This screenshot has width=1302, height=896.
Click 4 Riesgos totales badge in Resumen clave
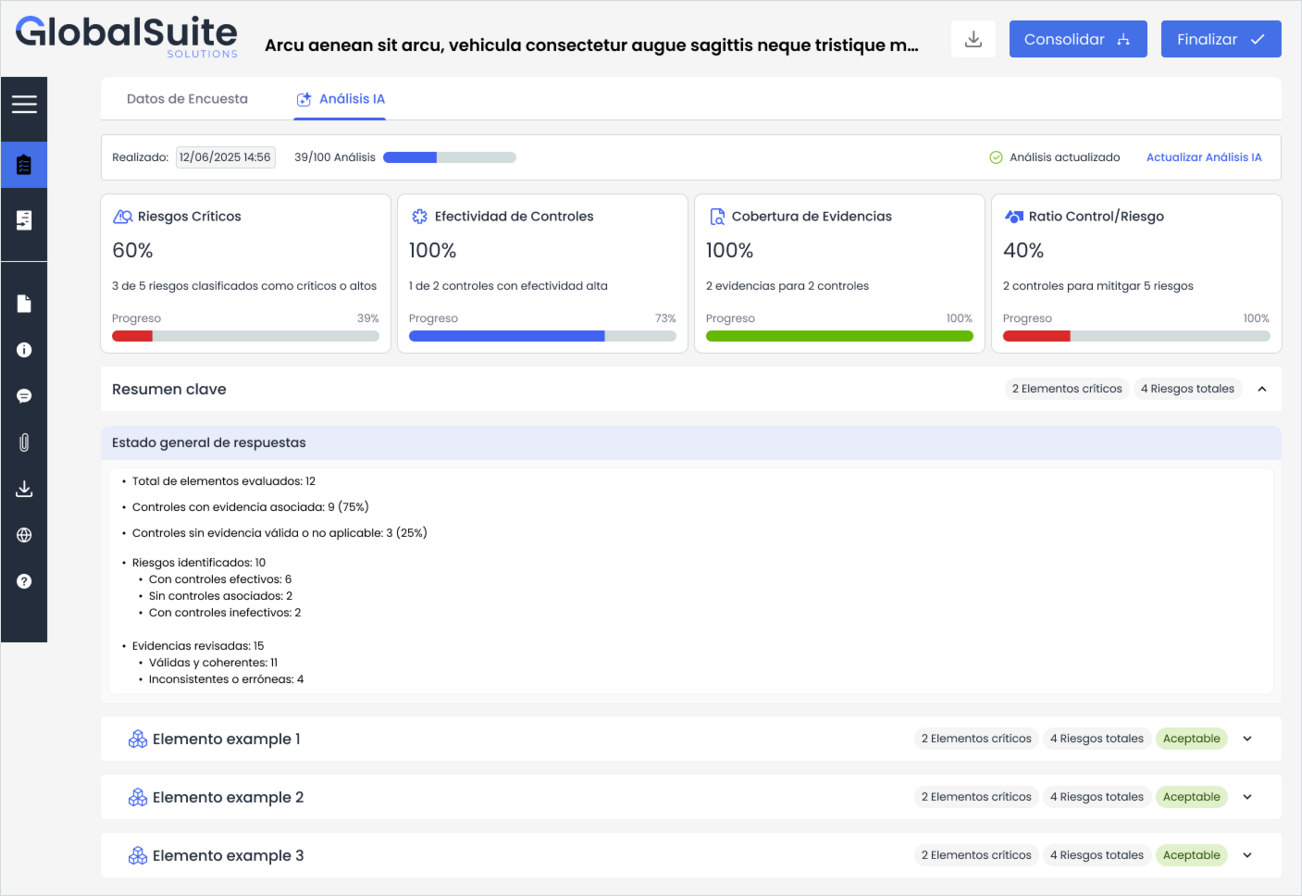tap(1187, 389)
